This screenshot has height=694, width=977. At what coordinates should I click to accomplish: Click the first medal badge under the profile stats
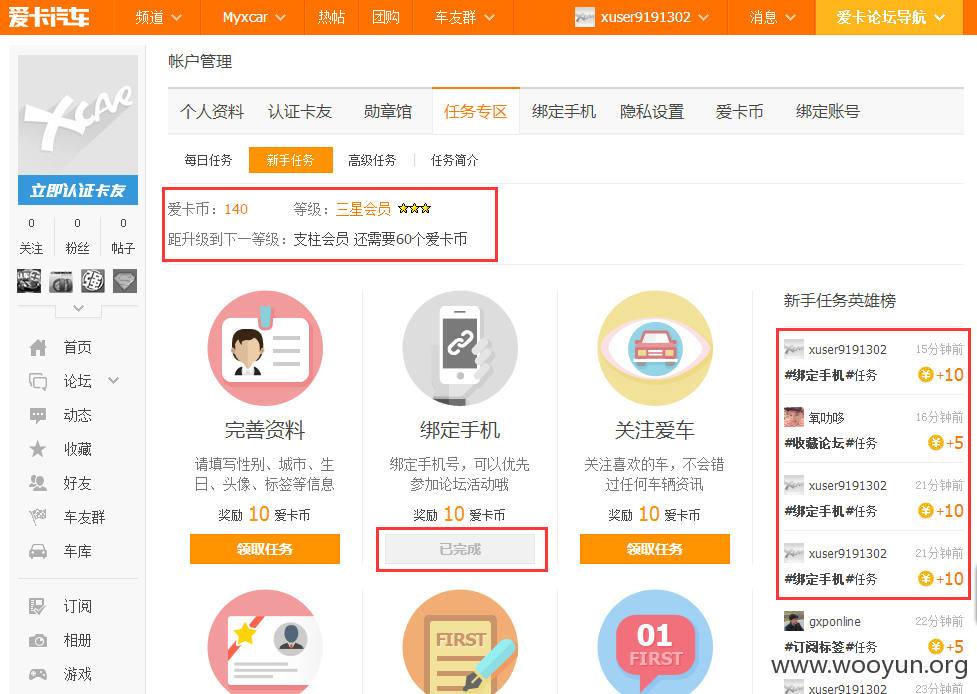tap(29, 281)
